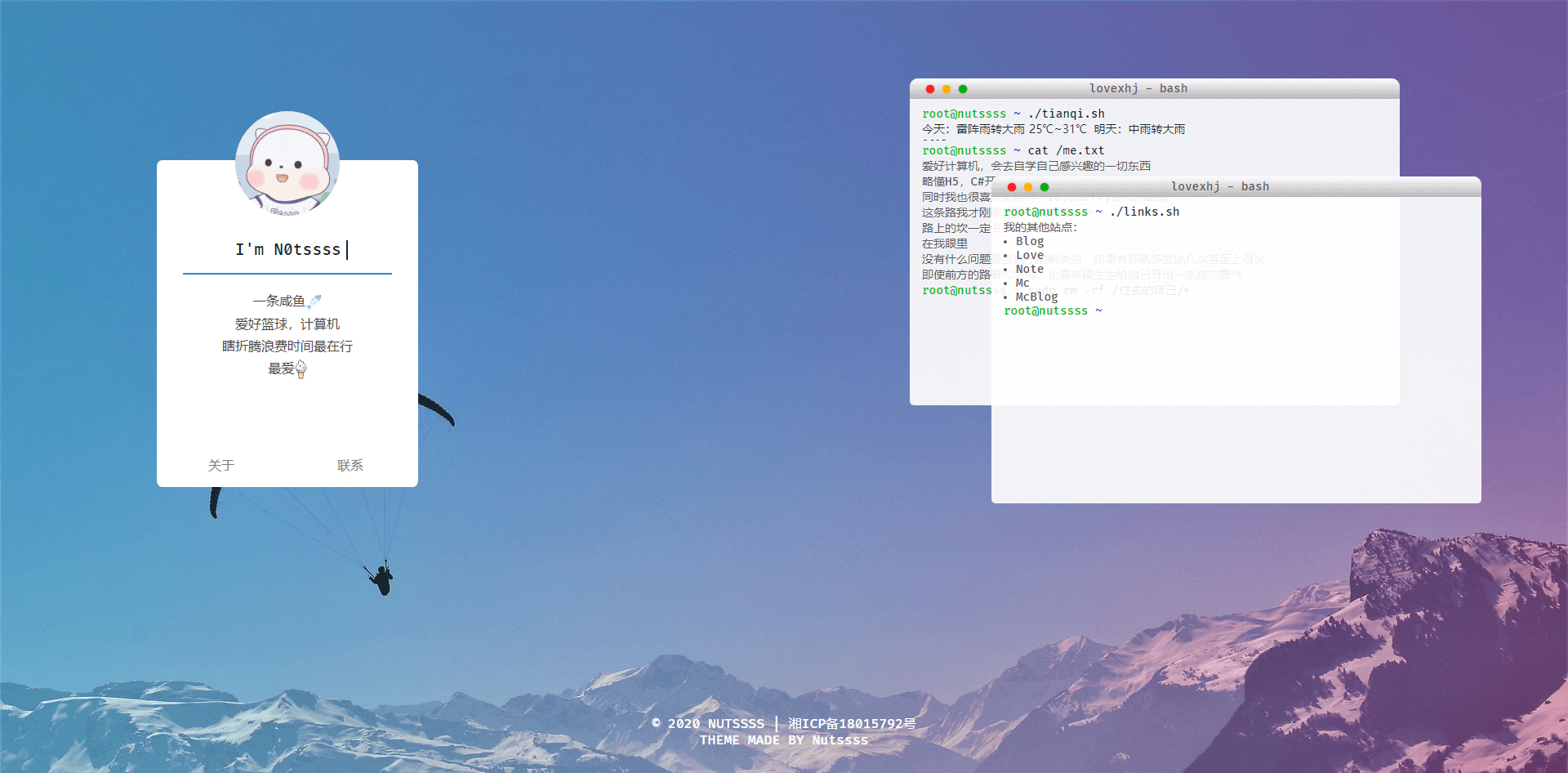The height and width of the screenshot is (773, 1568).
Task: Click the fish emoji beside 一条咸鱼
Action: click(x=314, y=302)
